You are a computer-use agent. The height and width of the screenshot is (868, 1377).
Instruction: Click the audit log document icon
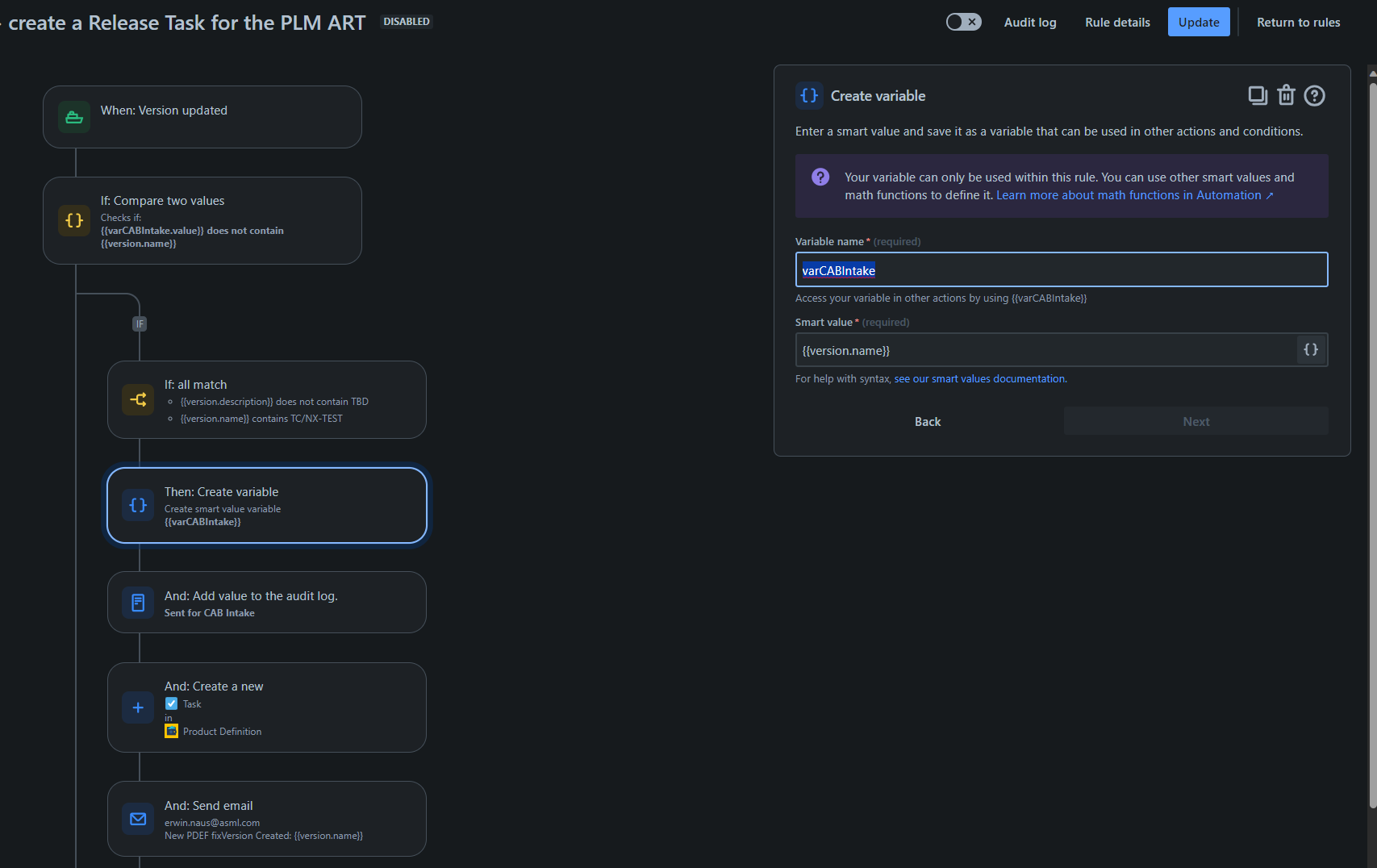click(138, 603)
